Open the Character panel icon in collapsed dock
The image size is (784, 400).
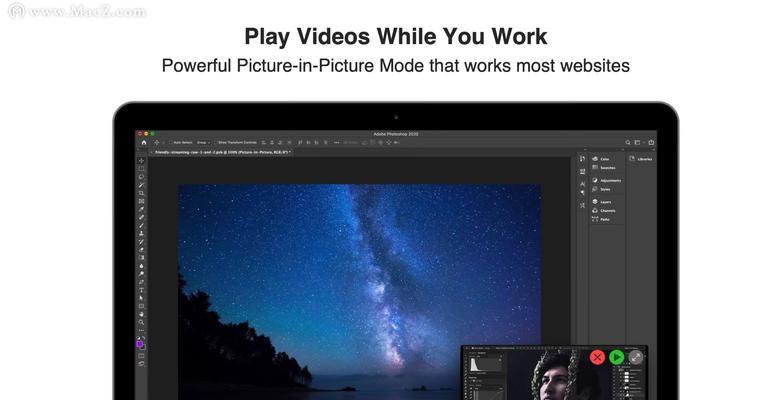point(582,184)
